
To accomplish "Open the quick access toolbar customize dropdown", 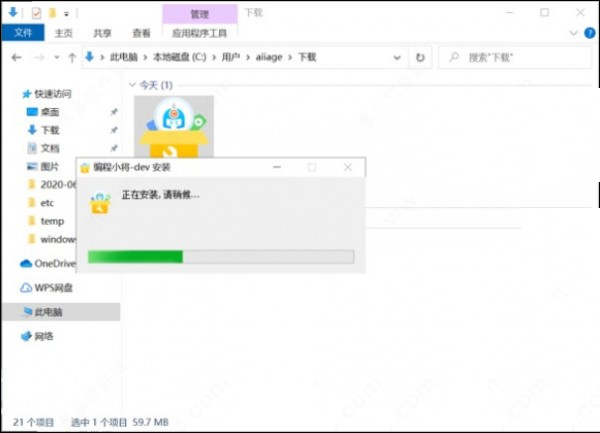I will (66, 14).
